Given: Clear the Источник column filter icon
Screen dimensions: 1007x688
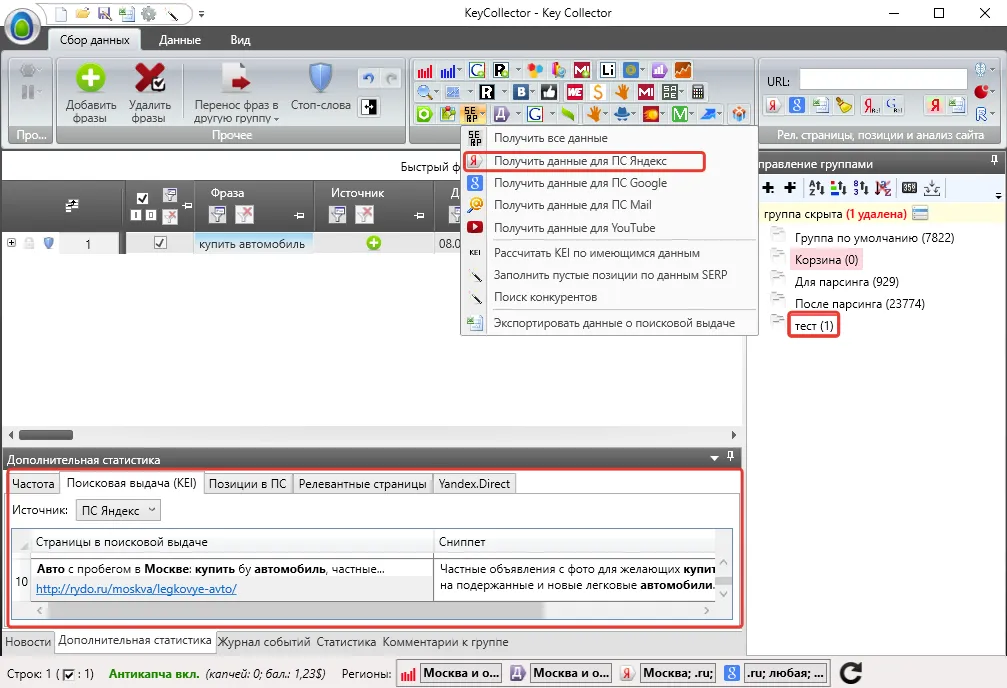Looking at the screenshot, I should click(364, 215).
